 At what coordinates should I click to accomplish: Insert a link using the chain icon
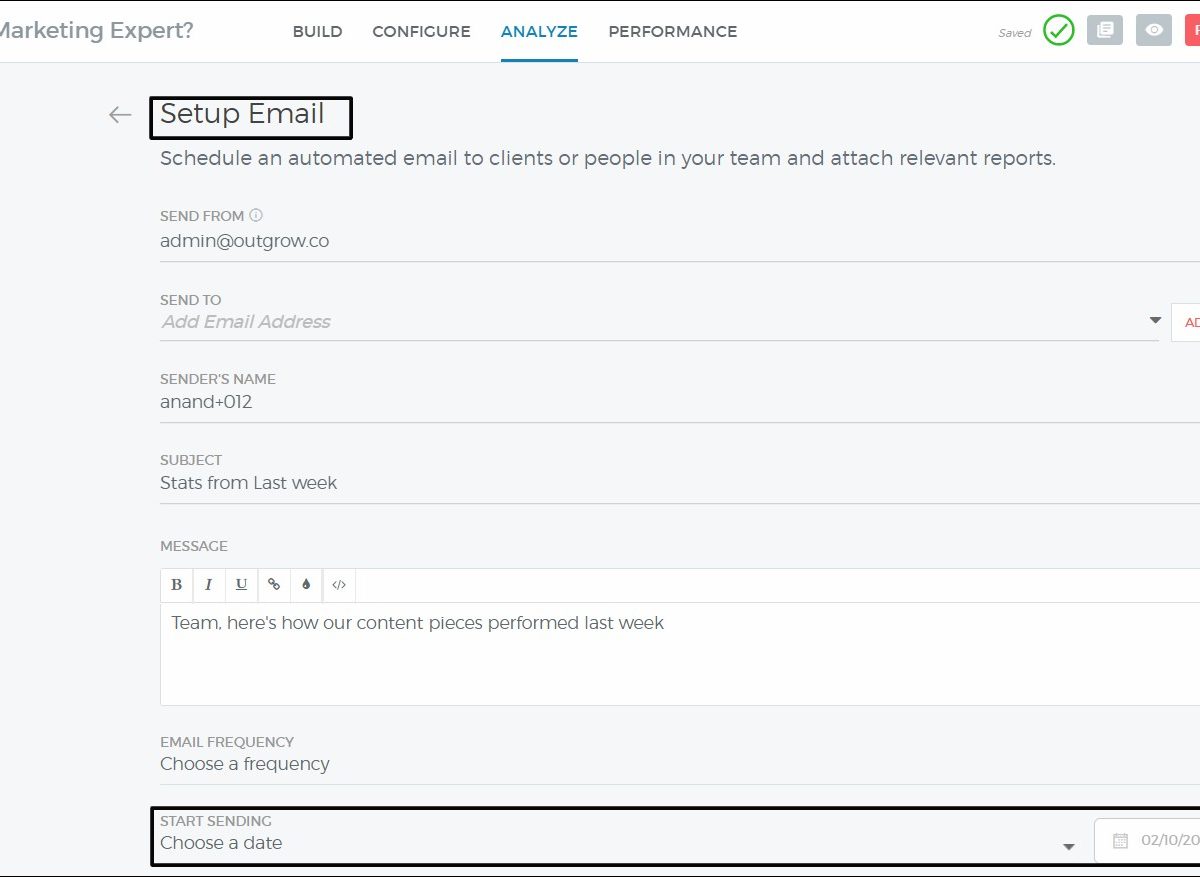coord(274,585)
